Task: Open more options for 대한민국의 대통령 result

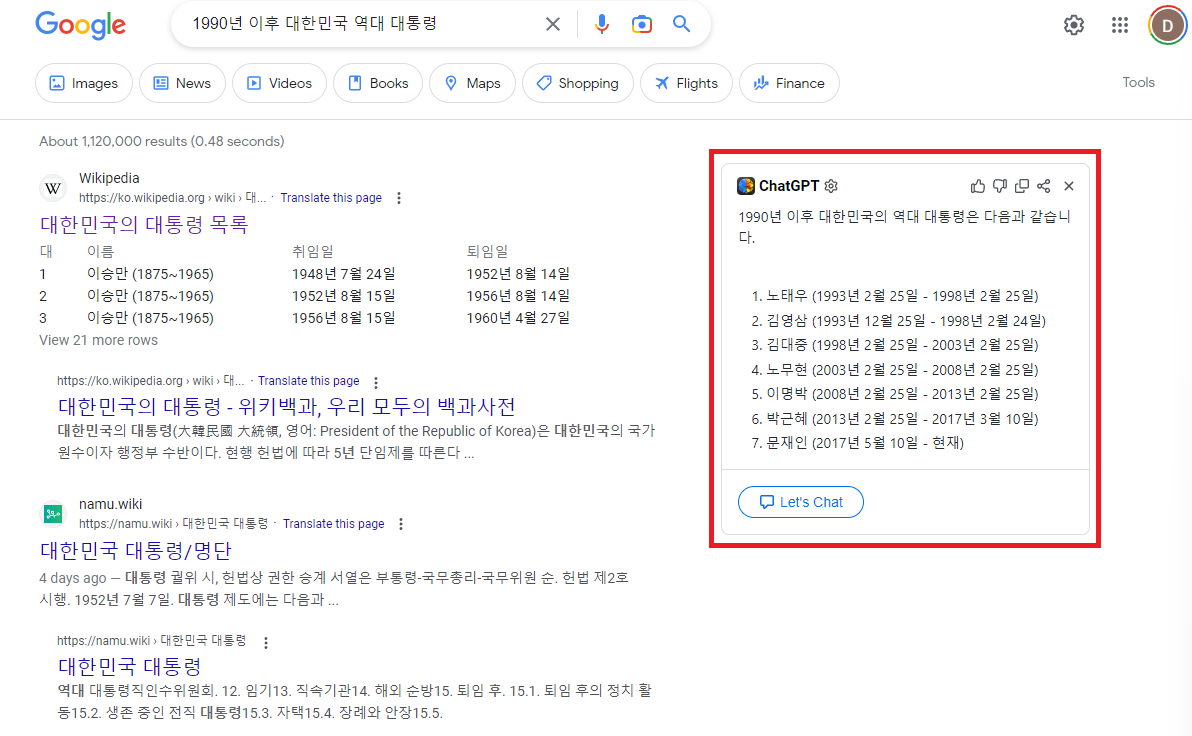Action: (x=376, y=382)
